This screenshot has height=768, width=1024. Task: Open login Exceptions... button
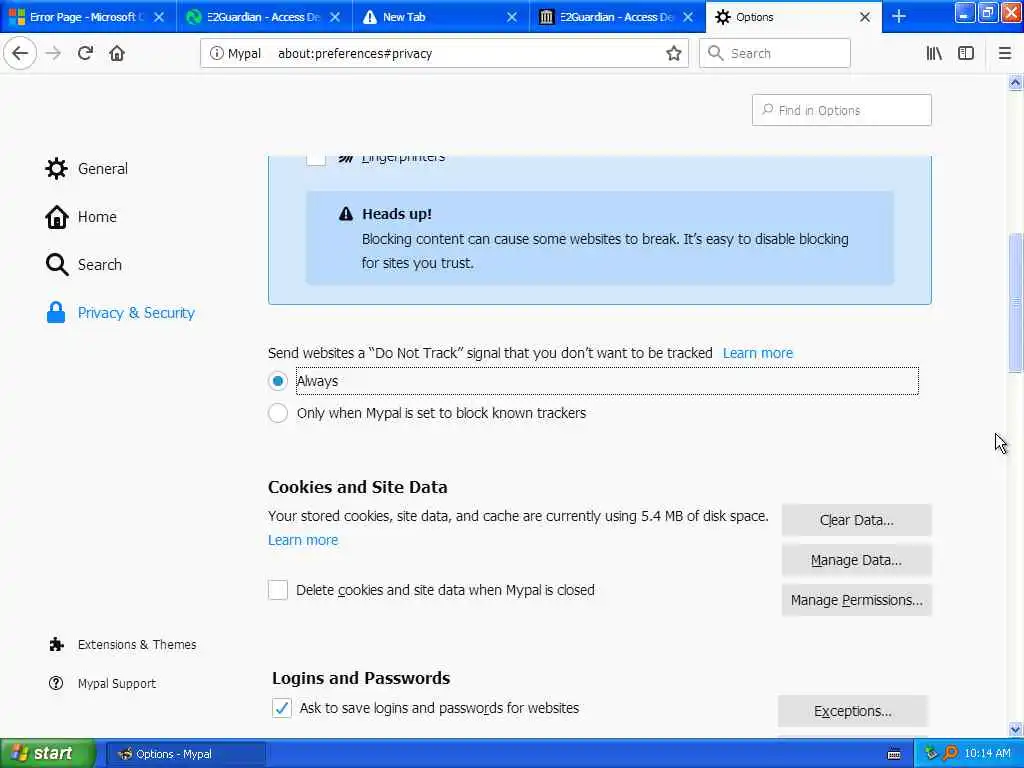tap(852, 711)
